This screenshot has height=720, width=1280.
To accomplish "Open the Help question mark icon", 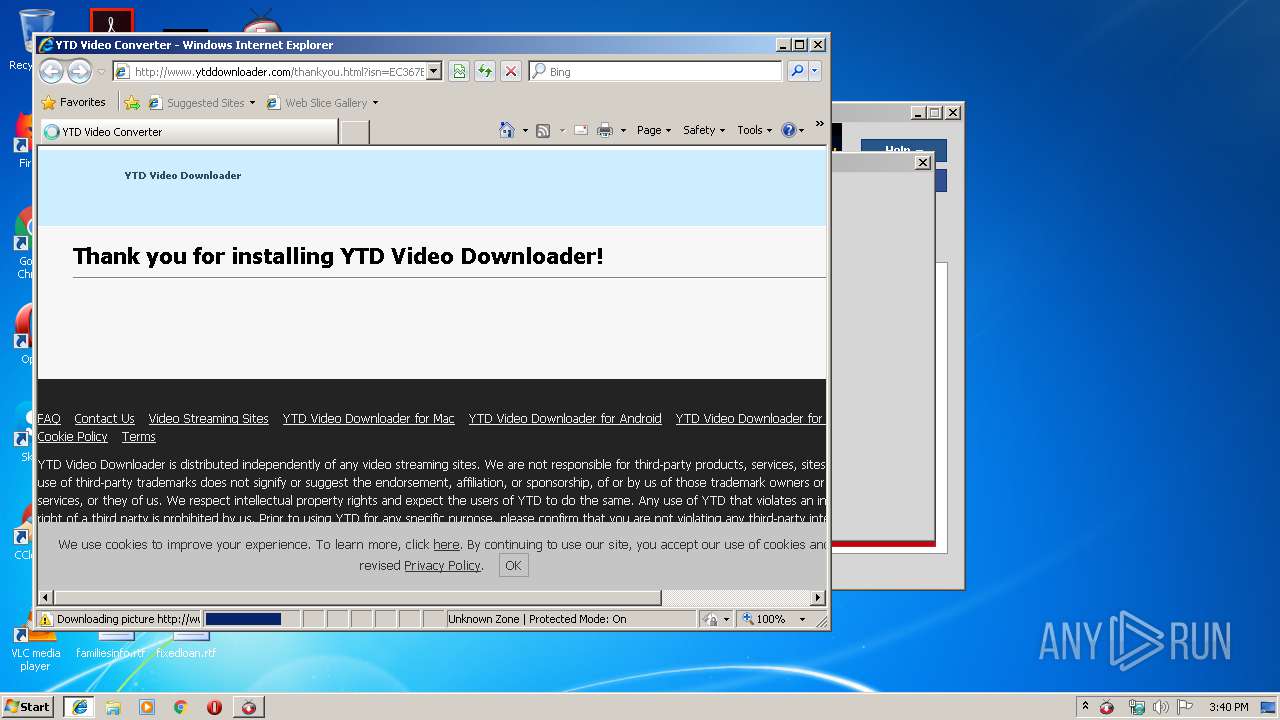I will 788,130.
